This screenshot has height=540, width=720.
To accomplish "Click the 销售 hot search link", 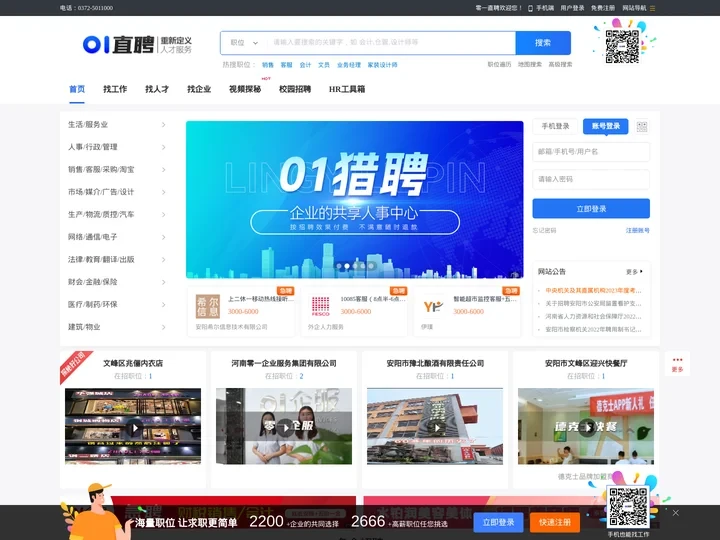I will click(268, 65).
